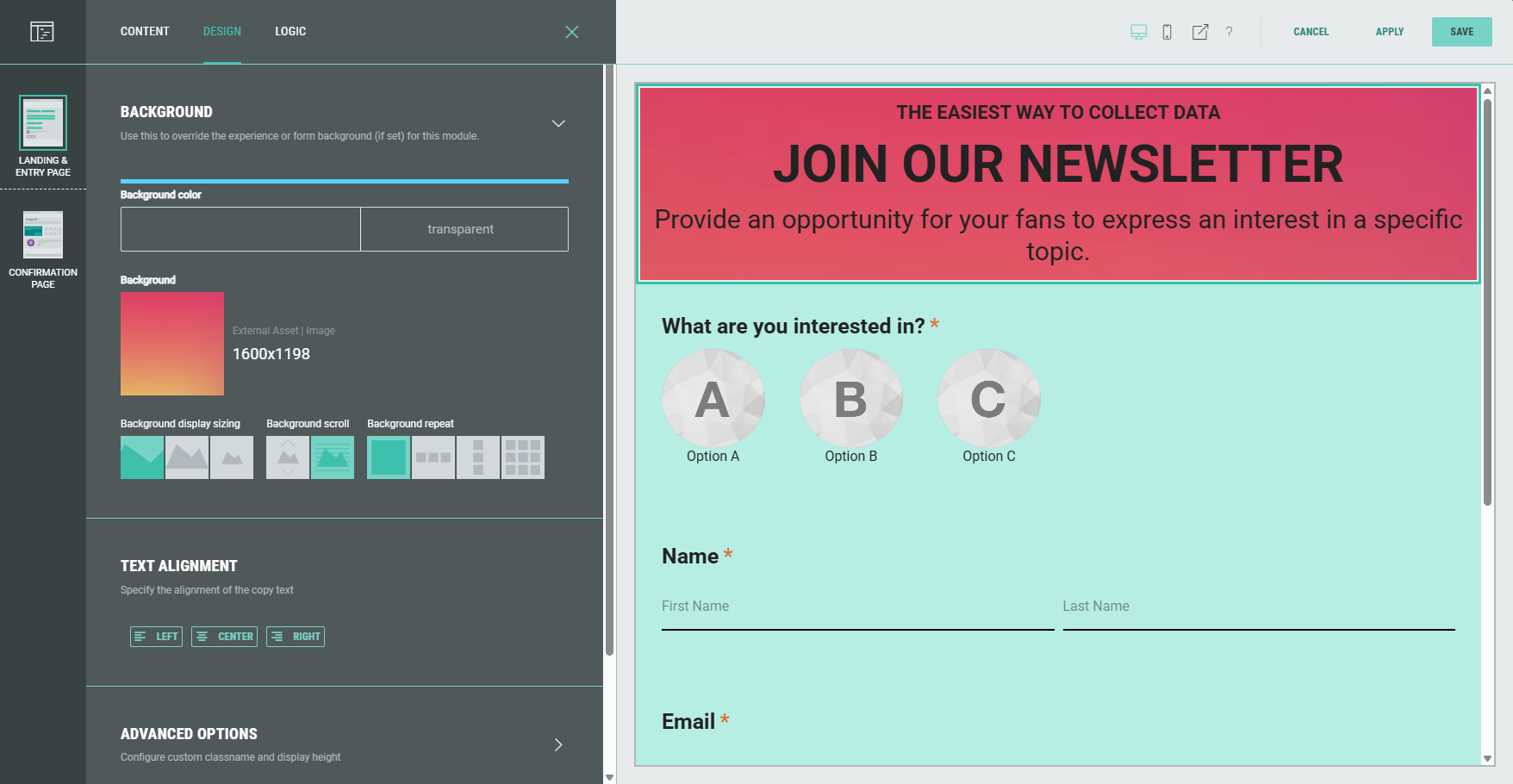The image size is (1513, 784).
Task: Click Apply to apply changes
Action: pos(1389,32)
